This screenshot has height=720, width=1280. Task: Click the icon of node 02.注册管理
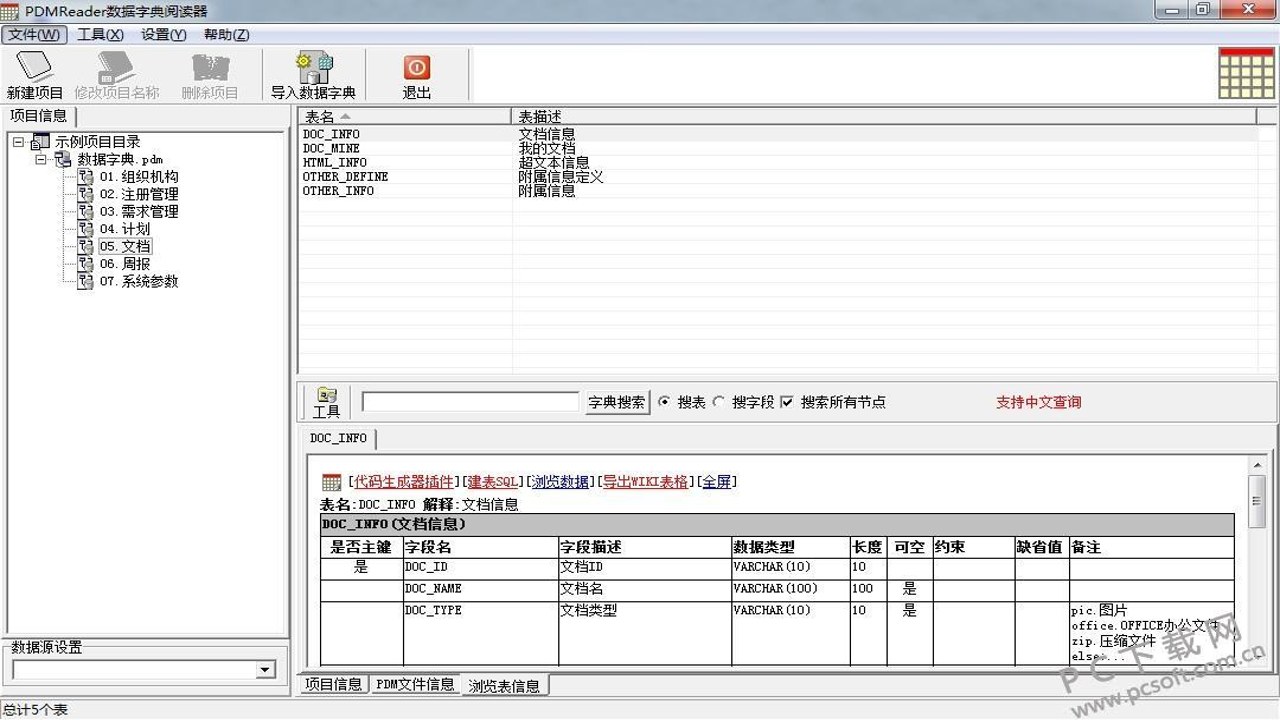tap(86, 194)
